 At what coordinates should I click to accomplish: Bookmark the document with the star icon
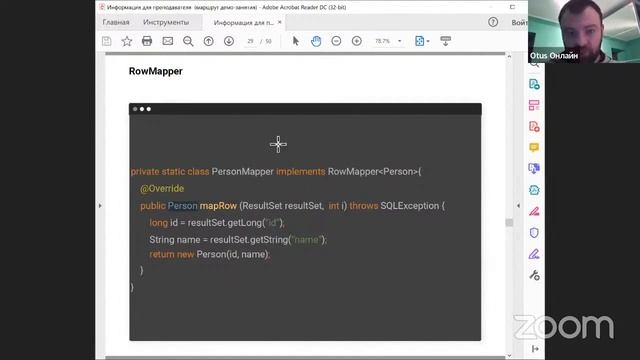point(127,41)
